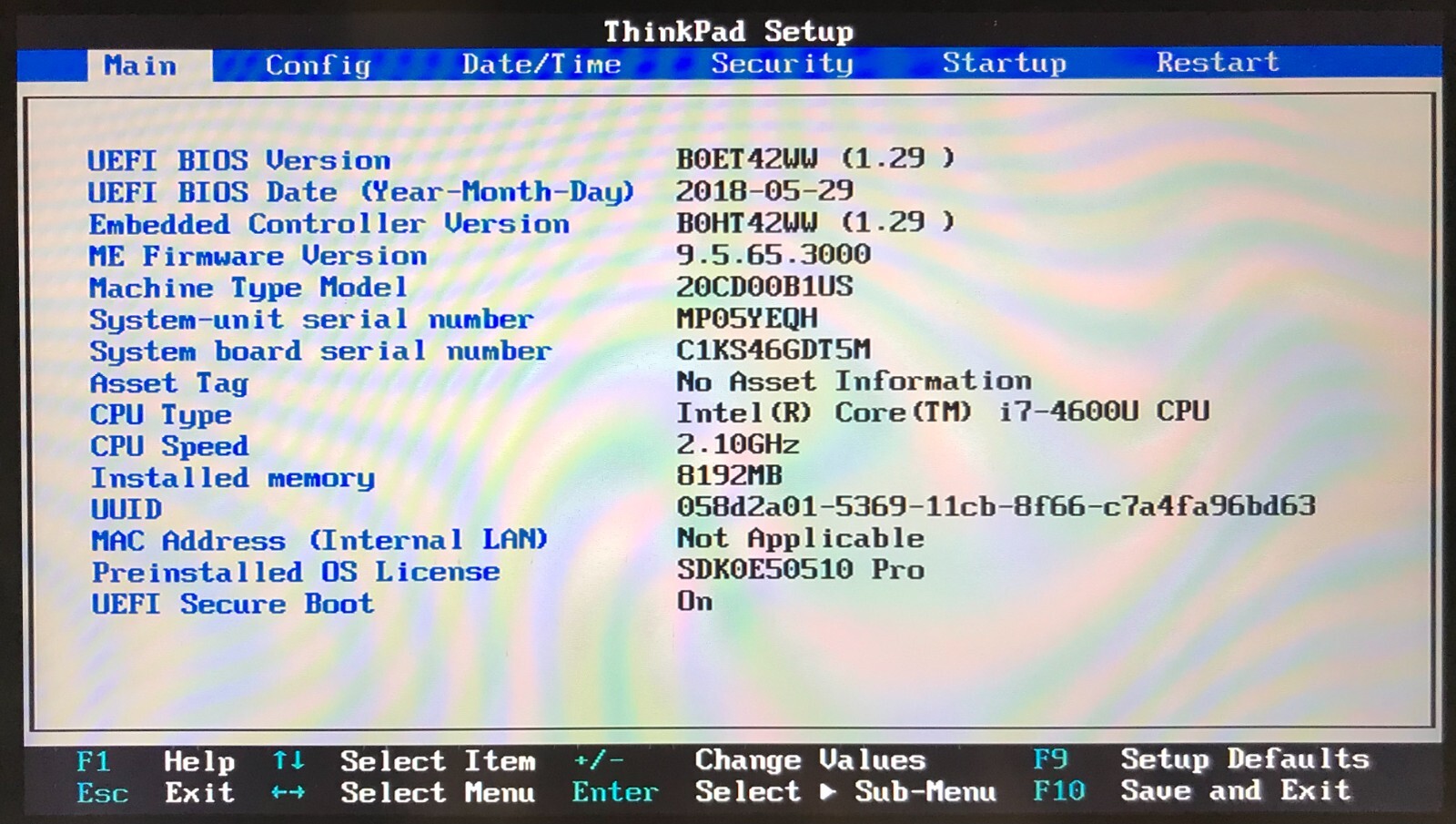Select the UEFI BIOS Version label
The height and width of the screenshot is (824, 1456).
239,160
